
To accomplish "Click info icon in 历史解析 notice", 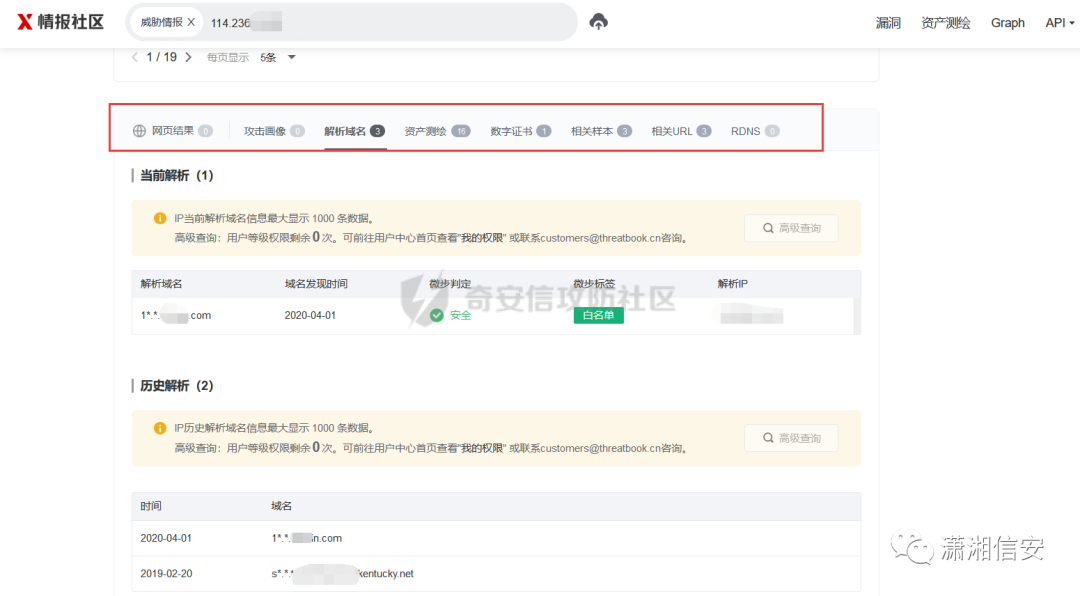I will tap(160, 428).
